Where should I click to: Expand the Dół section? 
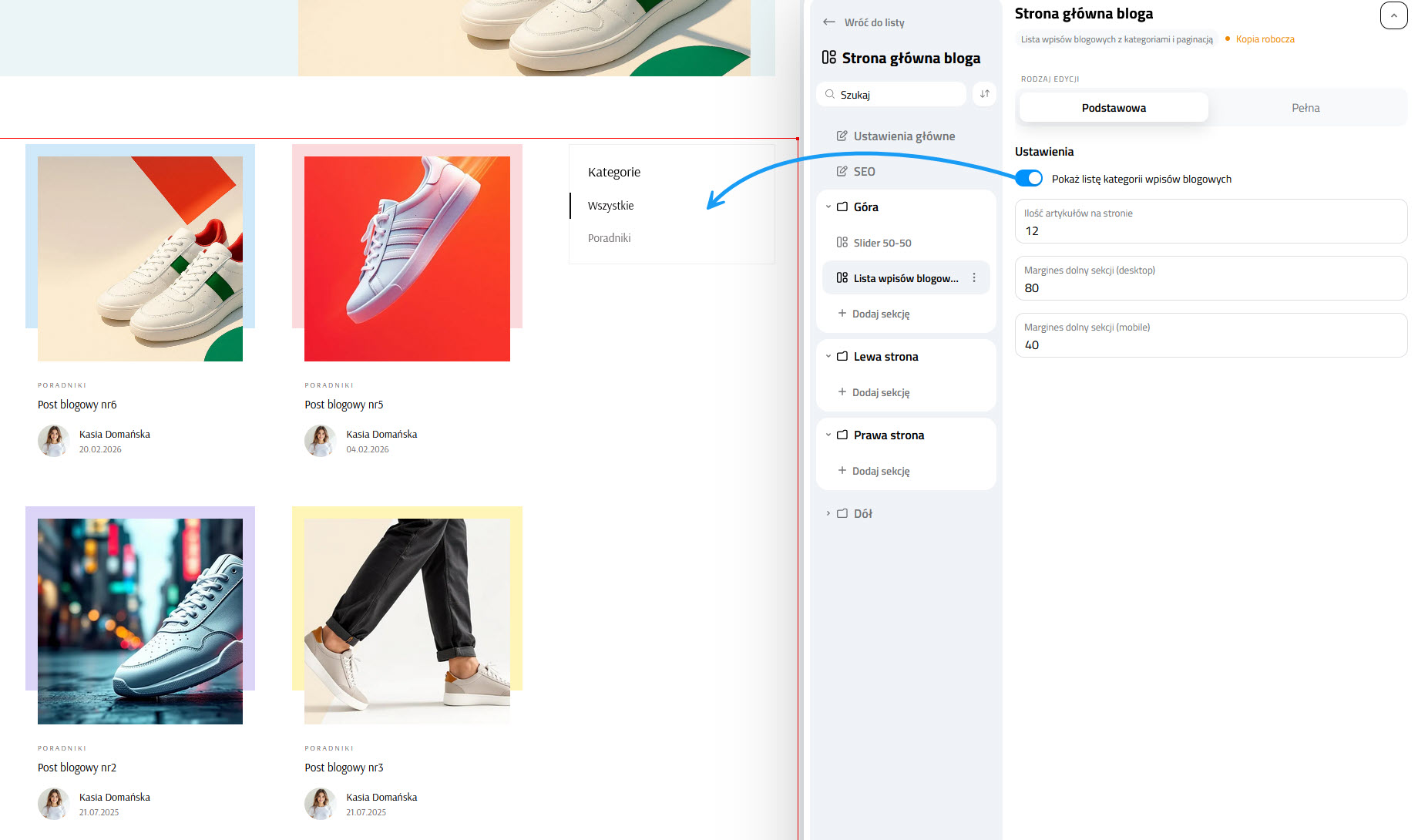[828, 512]
